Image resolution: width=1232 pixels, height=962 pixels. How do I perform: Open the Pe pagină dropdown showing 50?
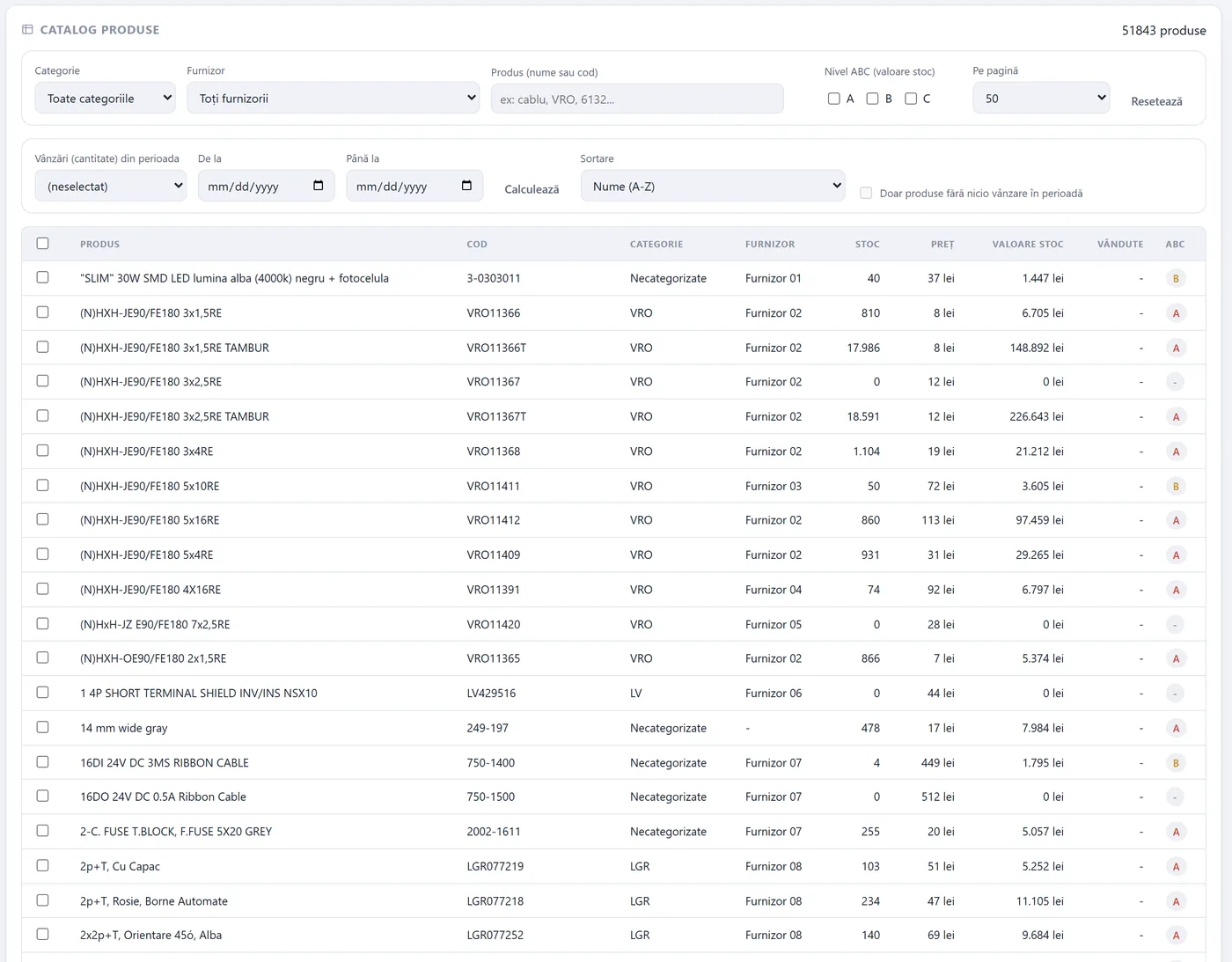pyautogui.click(x=1041, y=99)
